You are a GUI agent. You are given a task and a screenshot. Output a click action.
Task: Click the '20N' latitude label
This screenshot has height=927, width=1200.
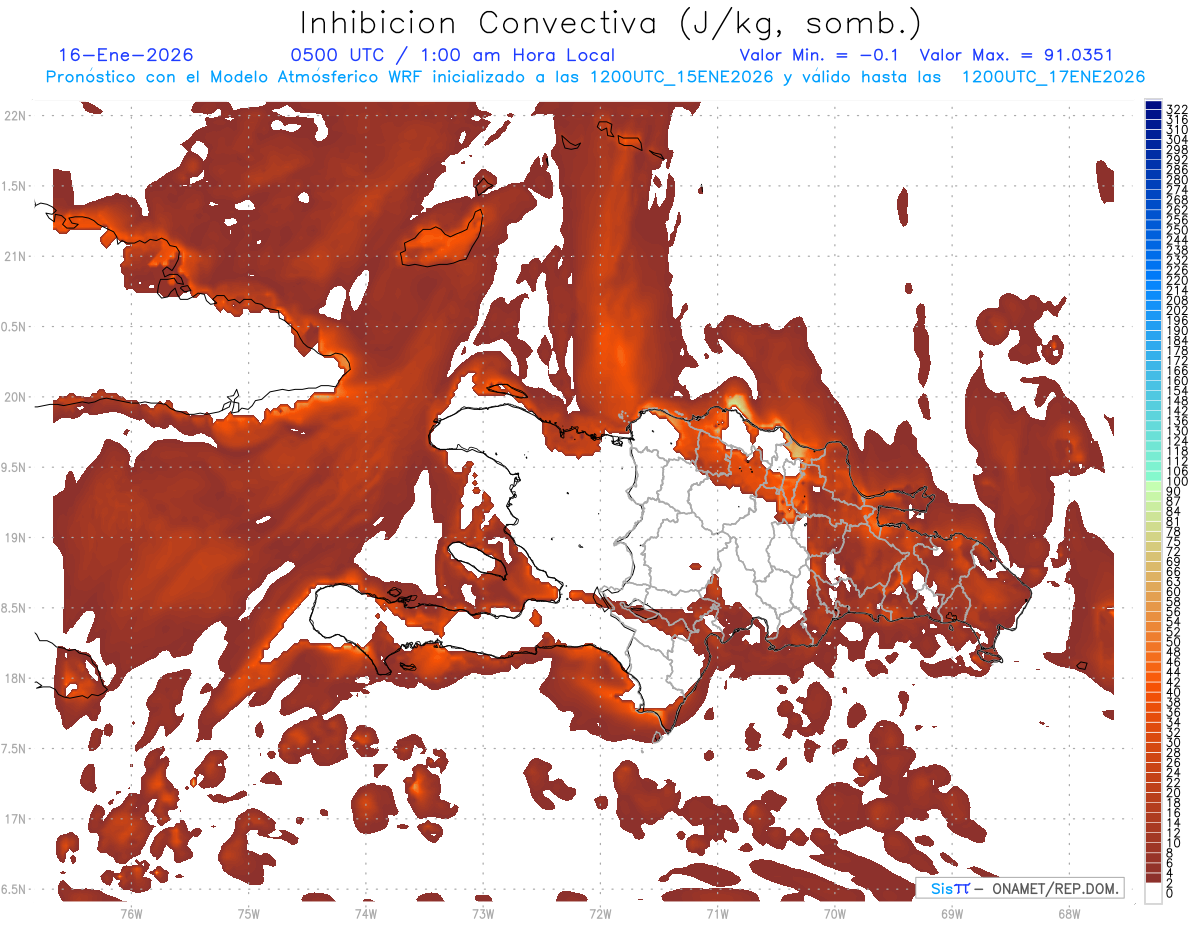point(15,397)
